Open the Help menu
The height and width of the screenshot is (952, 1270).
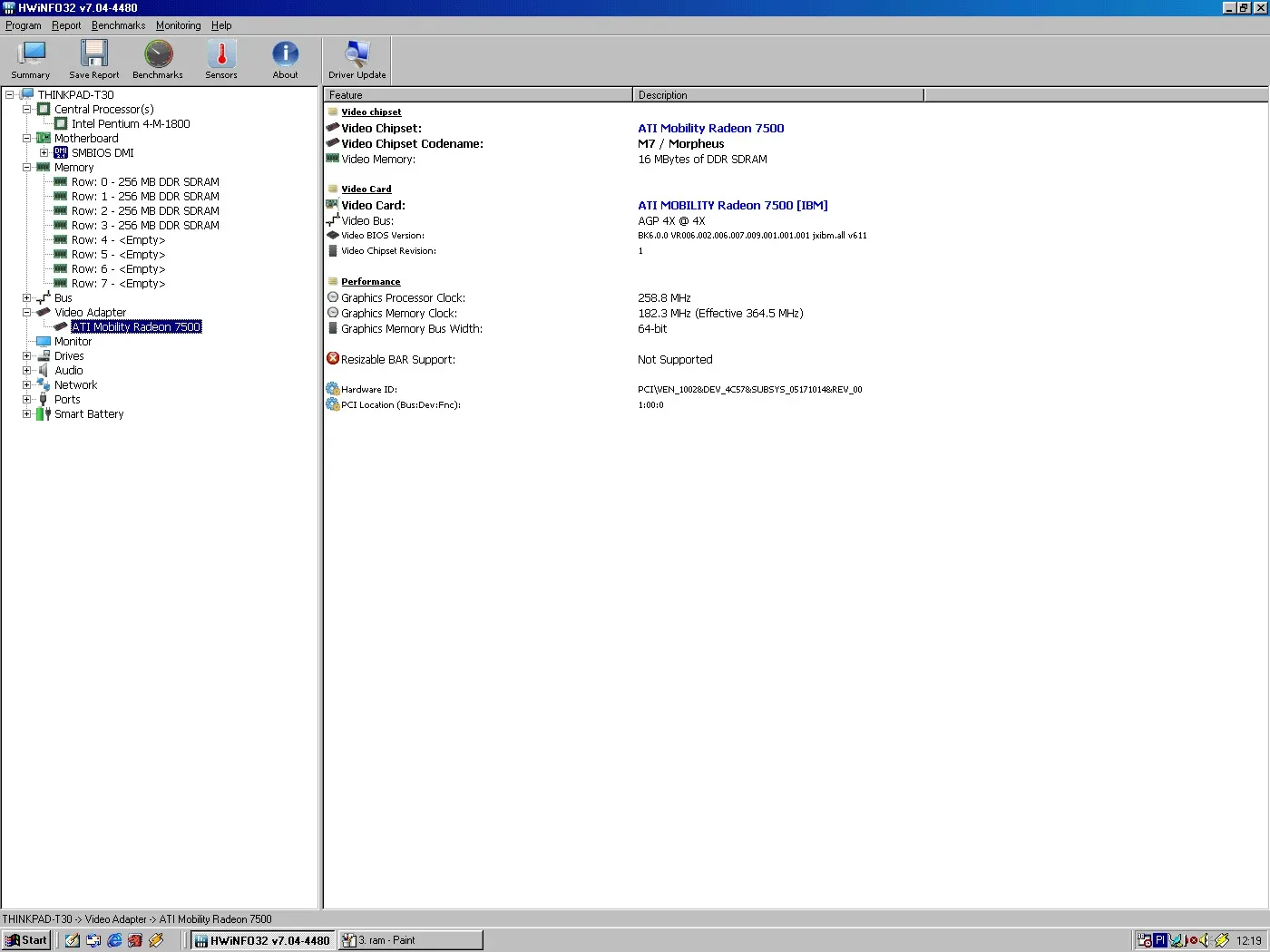[x=221, y=25]
